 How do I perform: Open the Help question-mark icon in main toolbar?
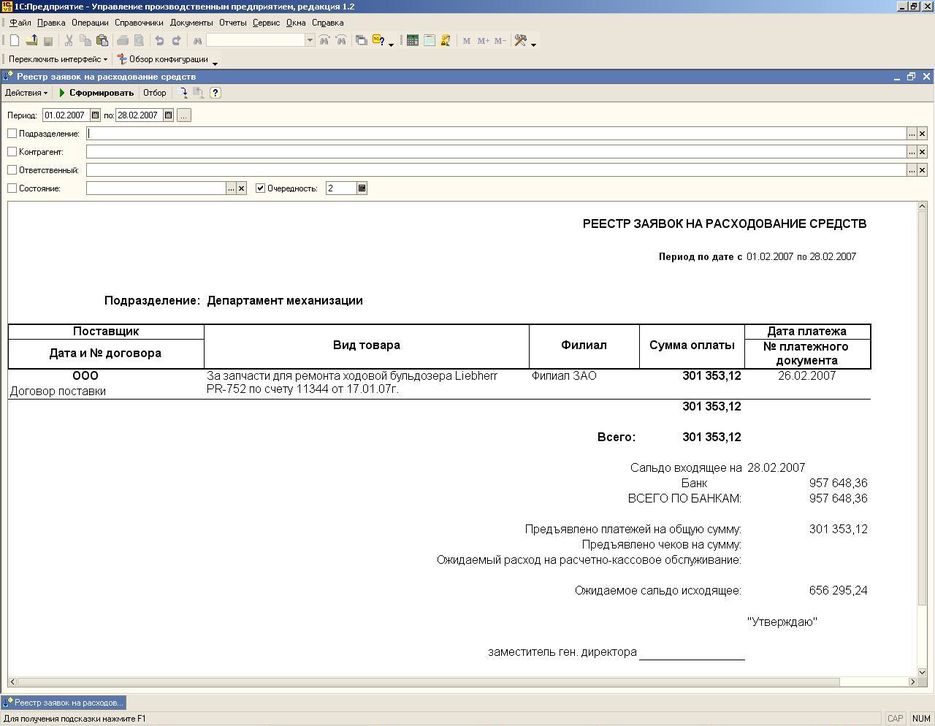(379, 41)
